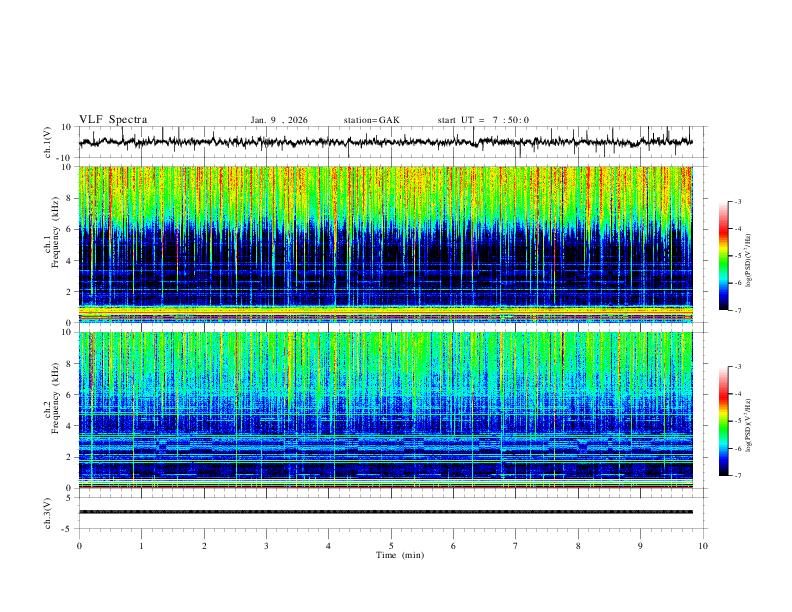Click inside the ch.1 frequency spectrogram
Screen dimensions: 792x612
click(x=385, y=244)
